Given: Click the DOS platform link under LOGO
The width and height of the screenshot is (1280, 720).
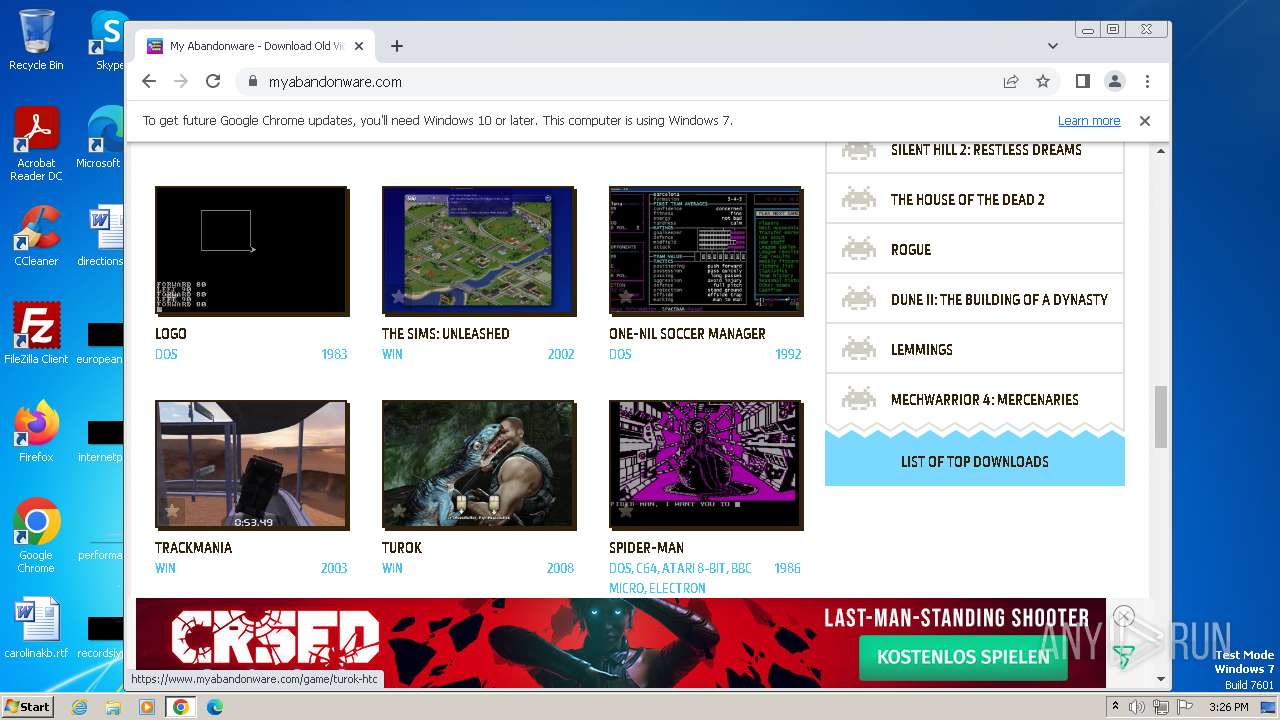Looking at the screenshot, I should [166, 354].
